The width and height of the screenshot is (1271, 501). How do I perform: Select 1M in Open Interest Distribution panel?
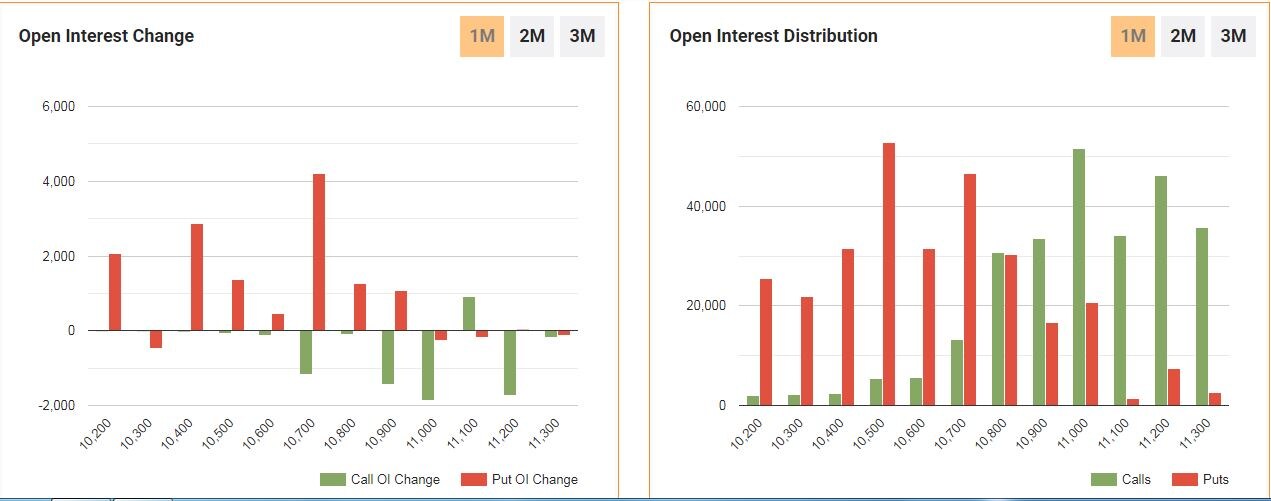pos(1133,37)
